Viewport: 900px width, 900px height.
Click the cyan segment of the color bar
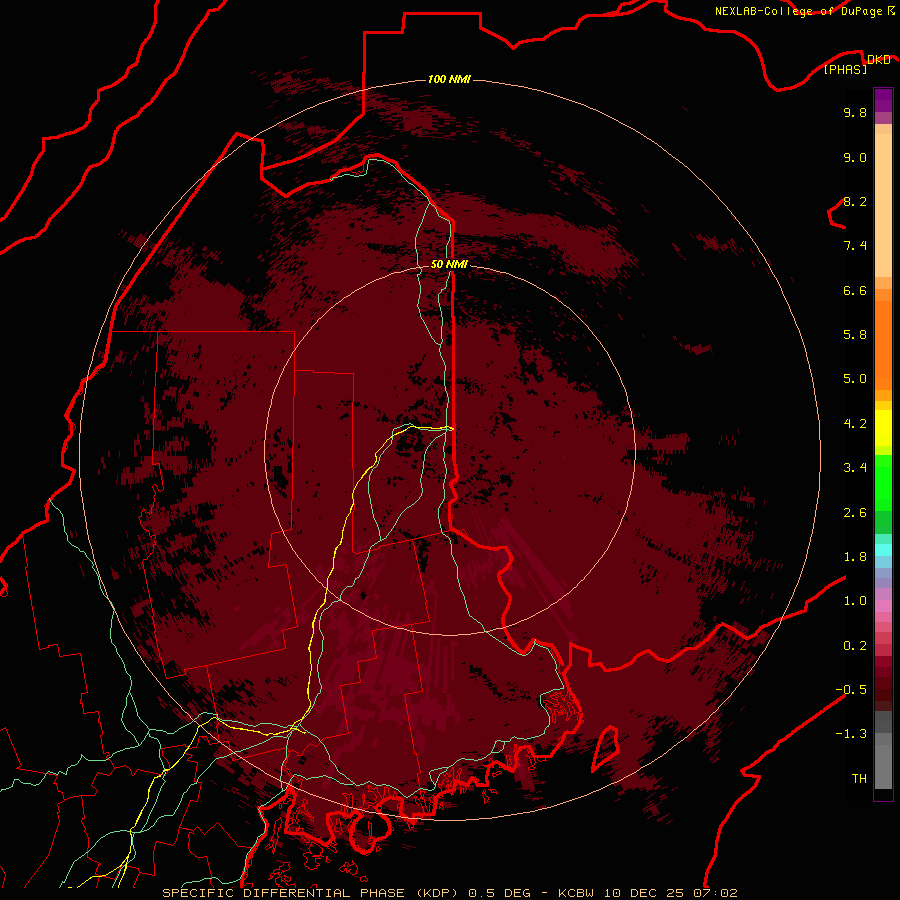[x=883, y=549]
